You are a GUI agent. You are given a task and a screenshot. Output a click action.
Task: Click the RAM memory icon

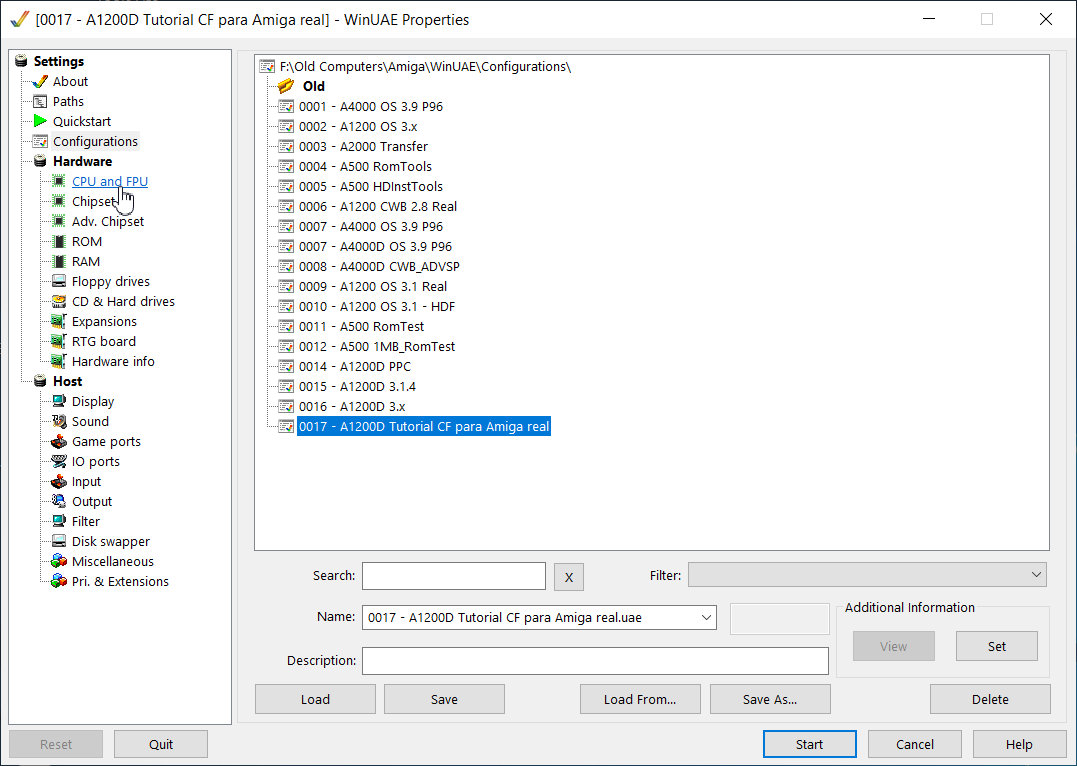(x=59, y=261)
